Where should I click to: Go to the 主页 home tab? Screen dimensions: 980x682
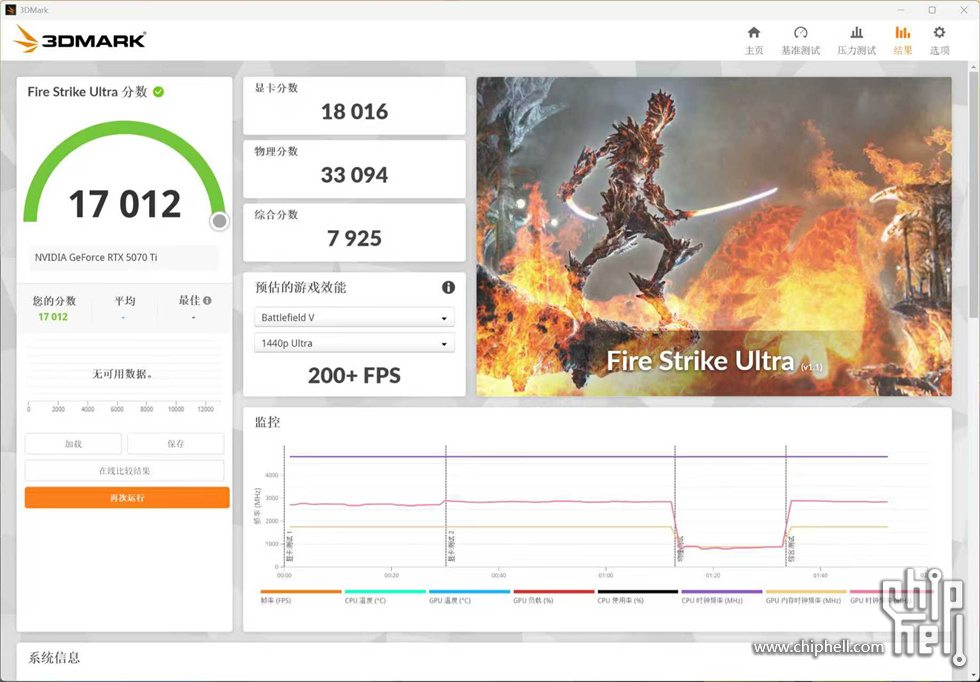coord(754,41)
